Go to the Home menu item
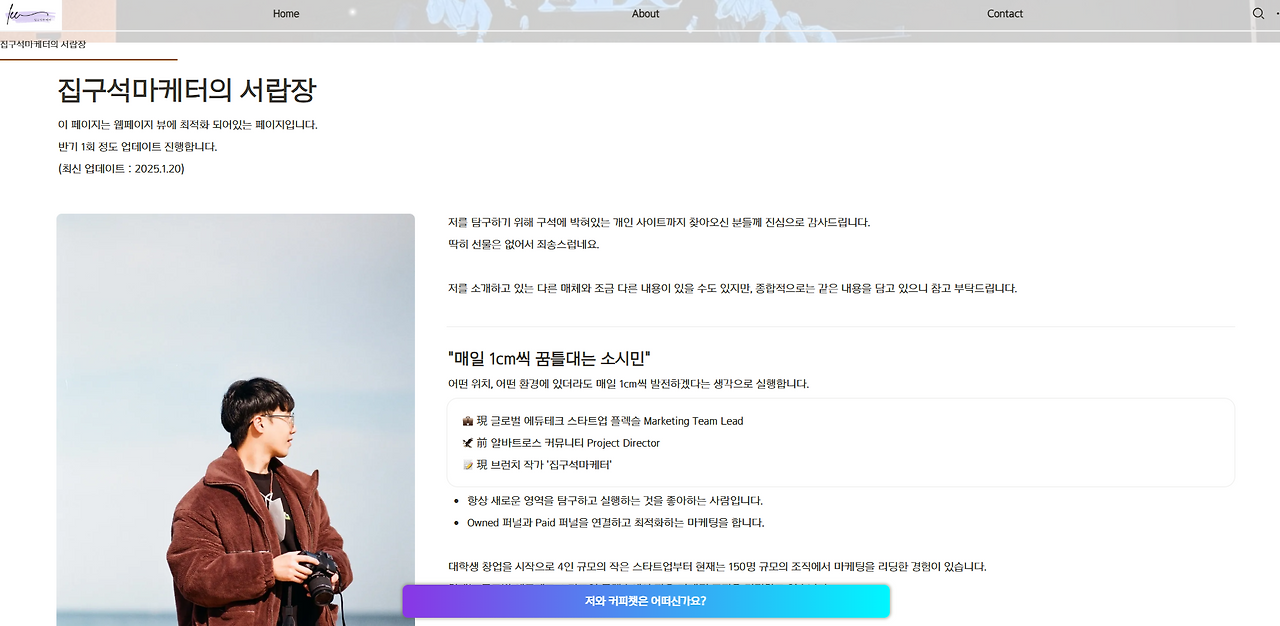 pos(286,14)
